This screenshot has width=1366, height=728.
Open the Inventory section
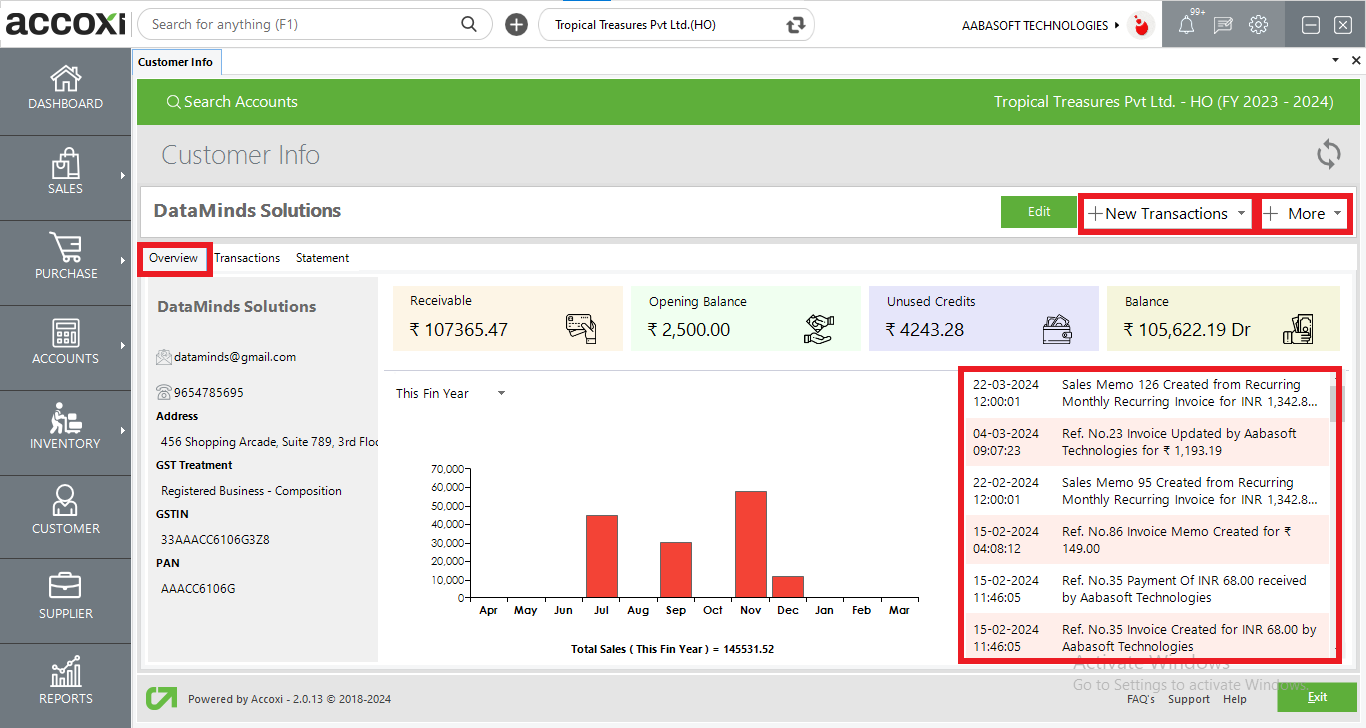point(65,430)
